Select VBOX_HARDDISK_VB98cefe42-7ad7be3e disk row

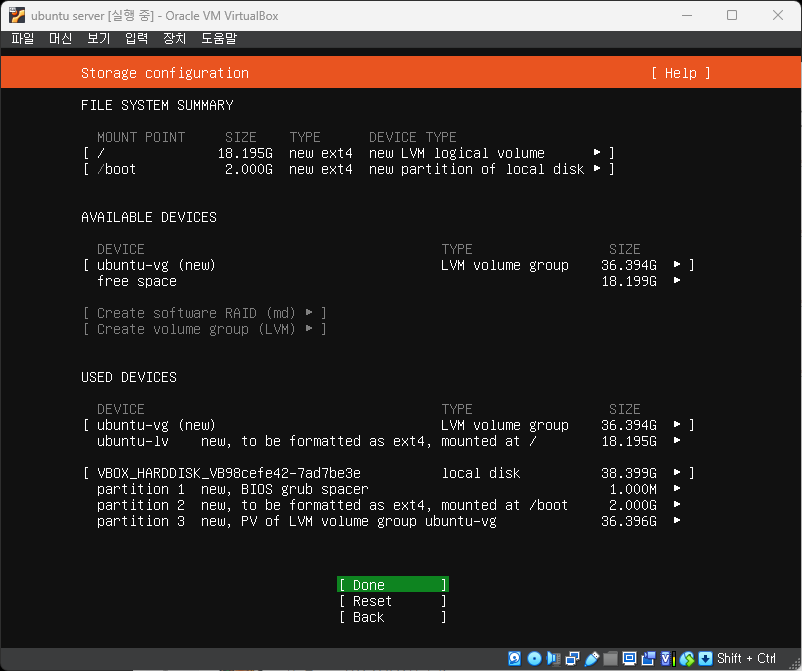click(x=389, y=473)
